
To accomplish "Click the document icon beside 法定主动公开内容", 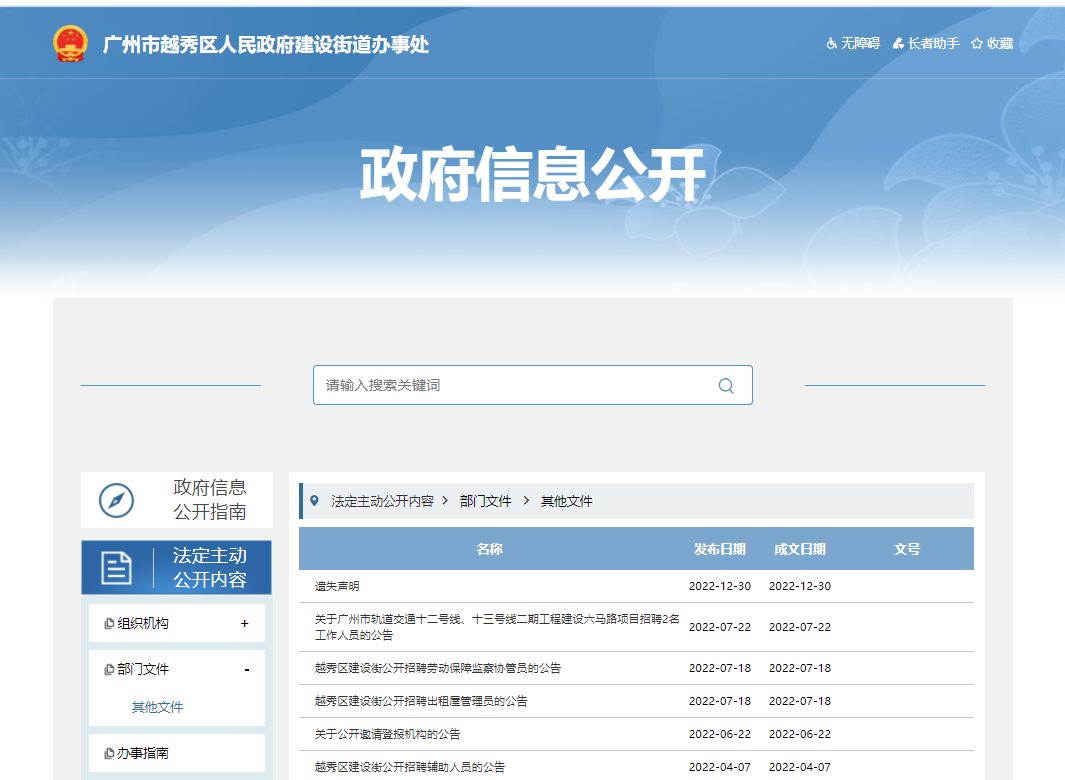I will (x=117, y=568).
